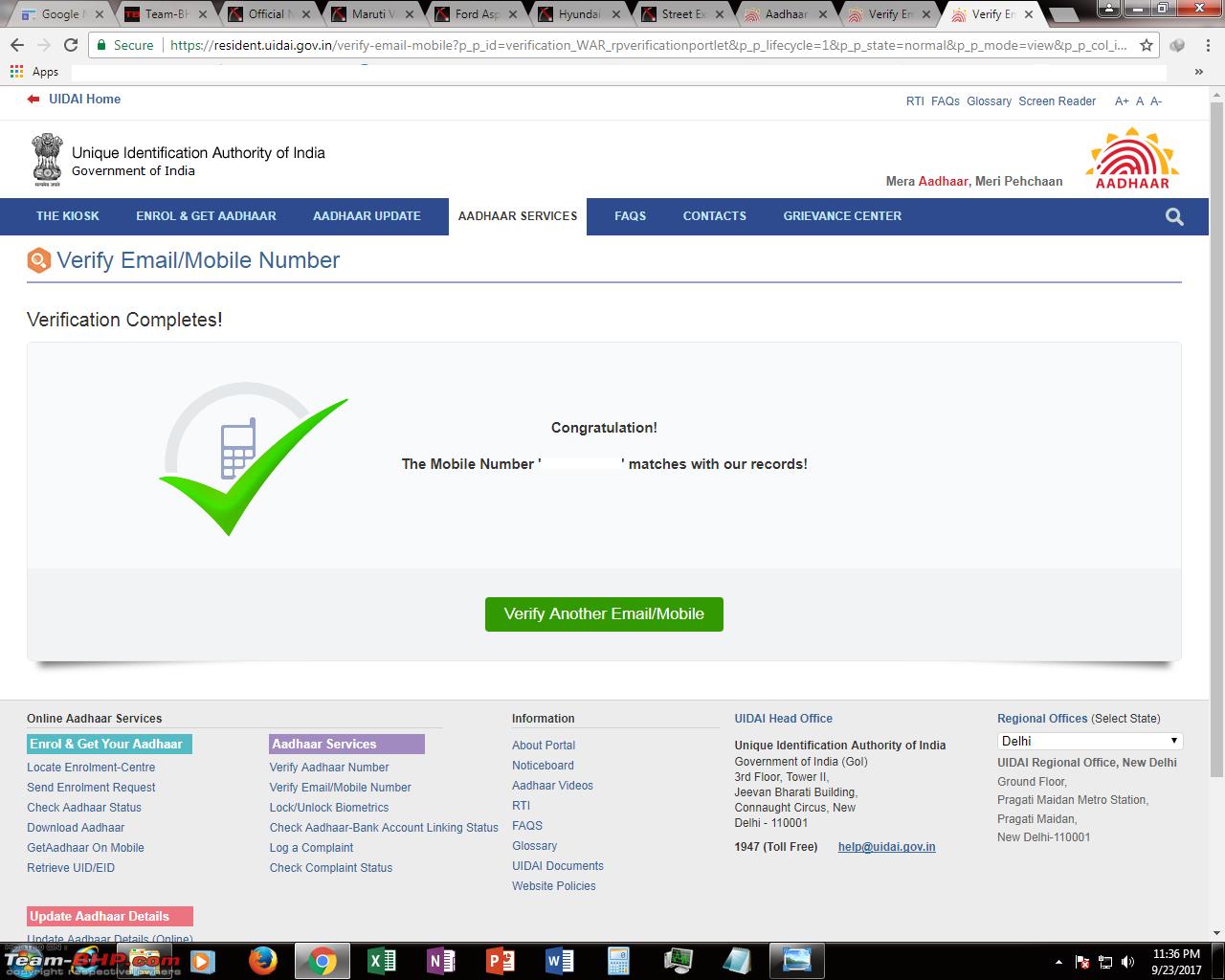Click the browser back arrow
Screen dimensions: 1225x980
[x=17, y=45]
